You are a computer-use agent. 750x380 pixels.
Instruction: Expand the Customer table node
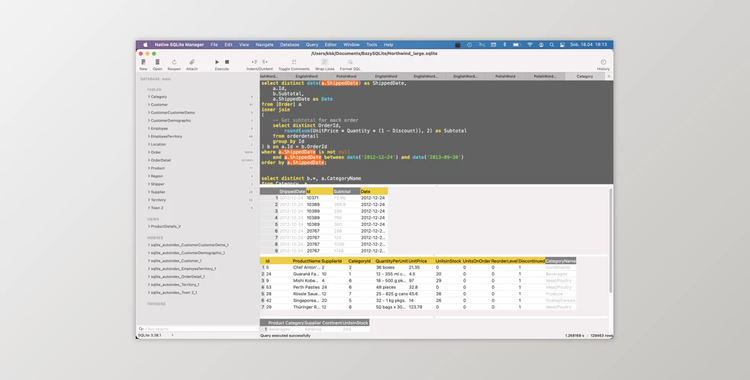point(149,104)
